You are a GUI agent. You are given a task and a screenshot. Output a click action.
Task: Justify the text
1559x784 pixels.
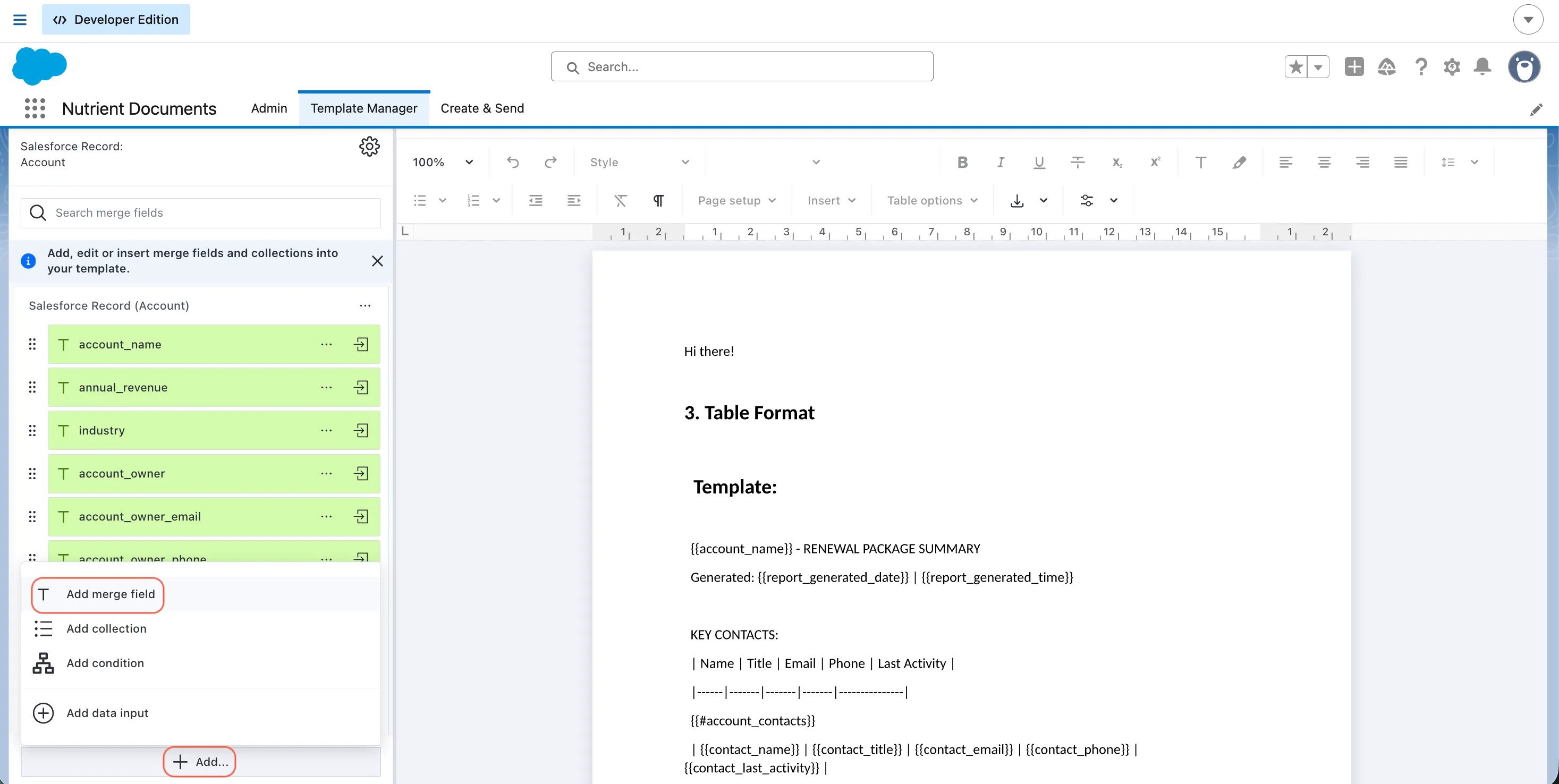pos(1401,162)
